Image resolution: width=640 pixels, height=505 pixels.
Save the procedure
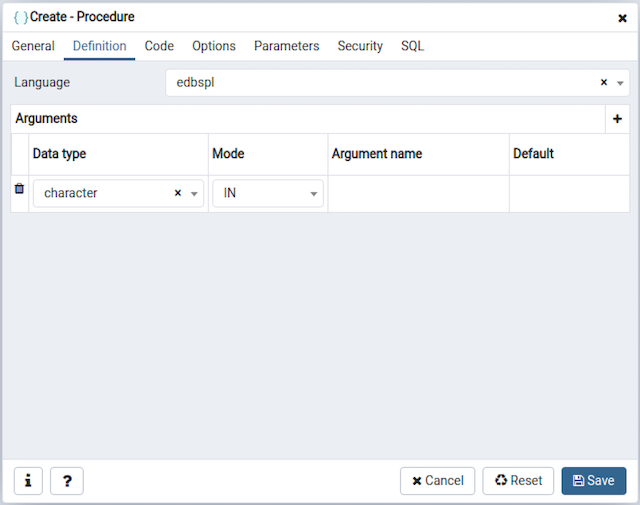click(x=593, y=481)
